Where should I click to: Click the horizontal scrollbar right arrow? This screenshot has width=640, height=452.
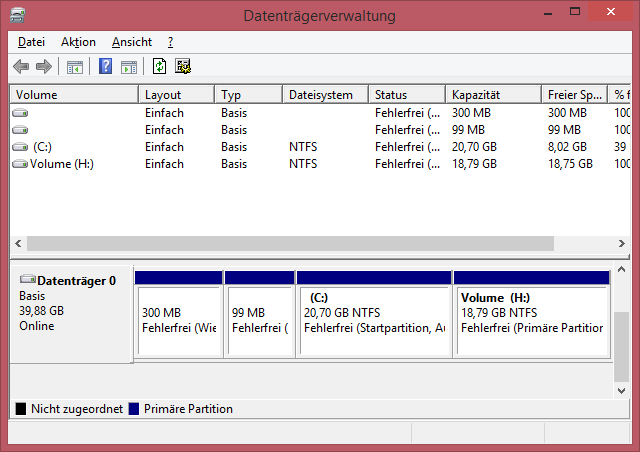click(x=622, y=244)
